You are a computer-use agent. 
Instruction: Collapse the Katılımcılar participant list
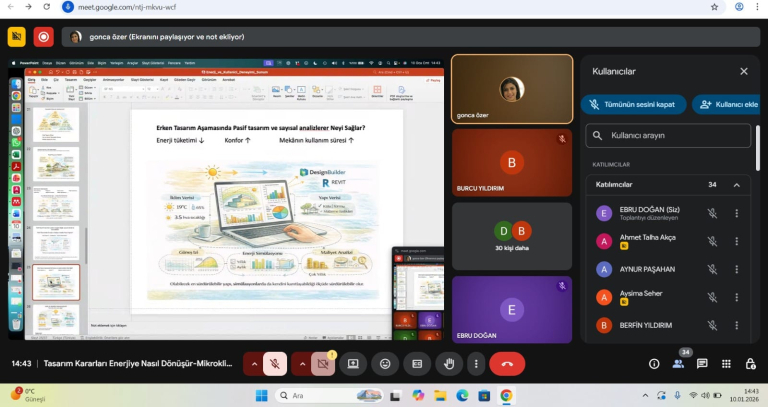[737, 185]
